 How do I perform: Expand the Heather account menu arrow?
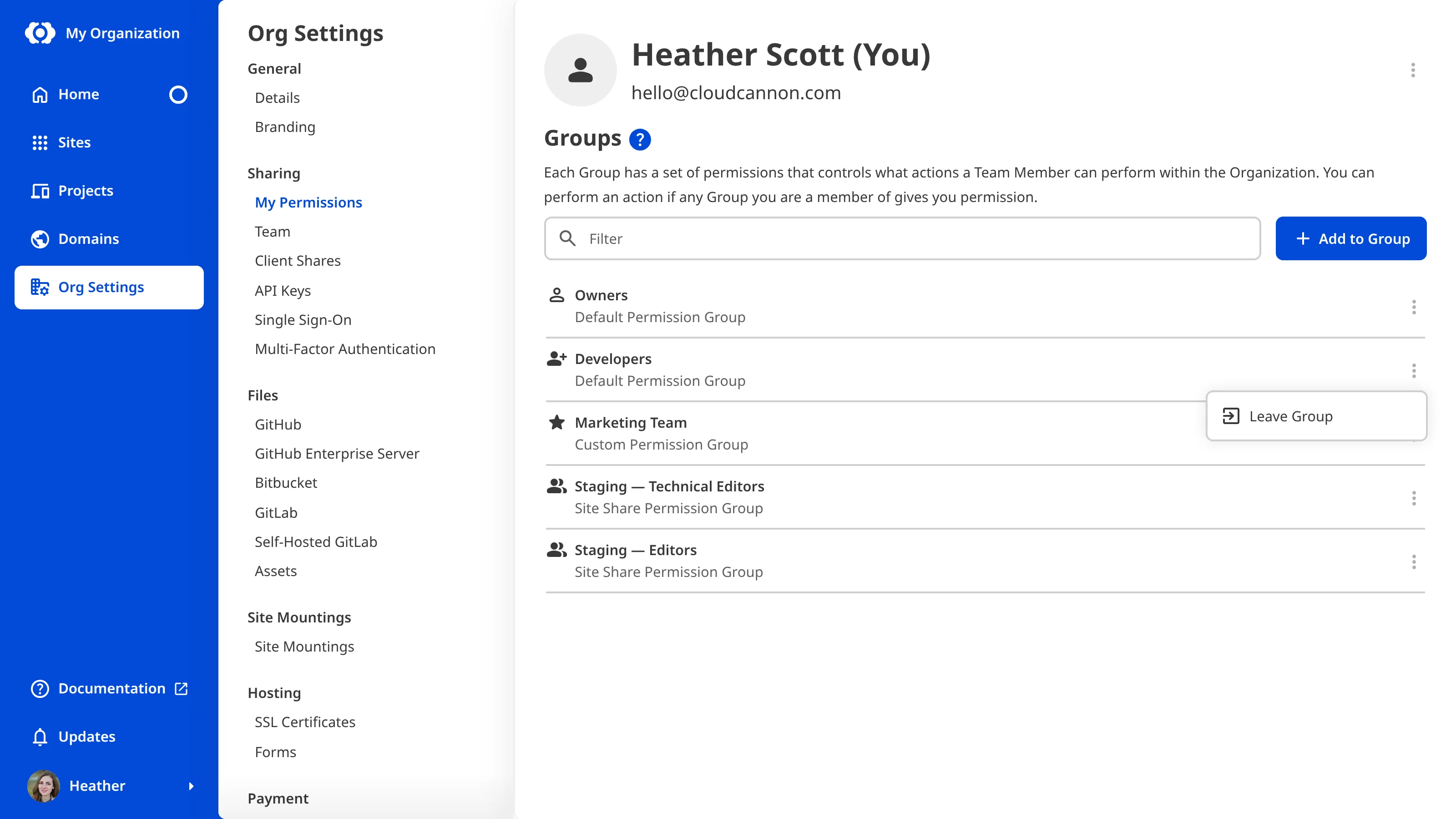coord(191,786)
